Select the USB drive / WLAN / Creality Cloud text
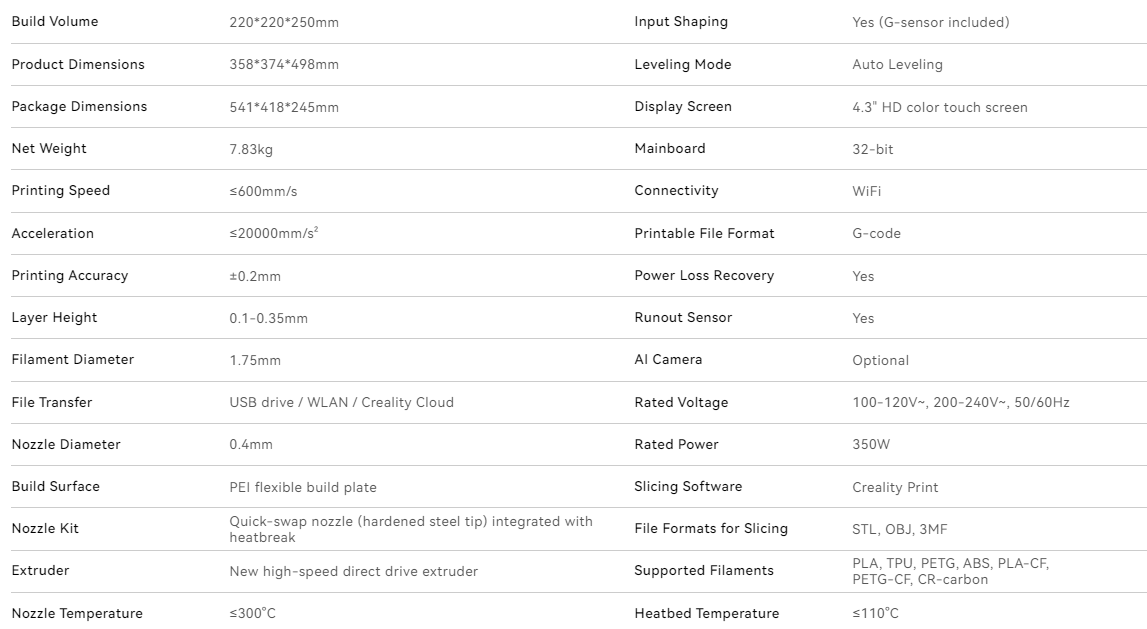Screen dimensions: 1147x629 pyautogui.click(x=341, y=402)
